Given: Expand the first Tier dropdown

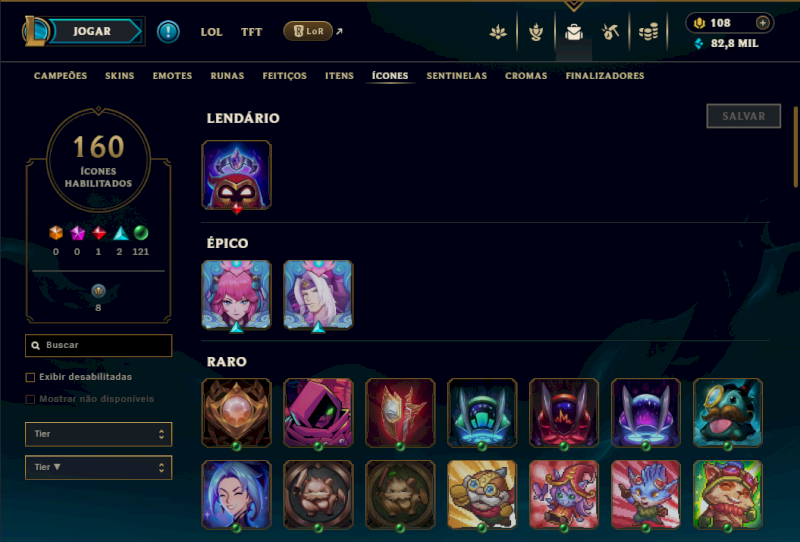Looking at the screenshot, I should click(x=98, y=434).
